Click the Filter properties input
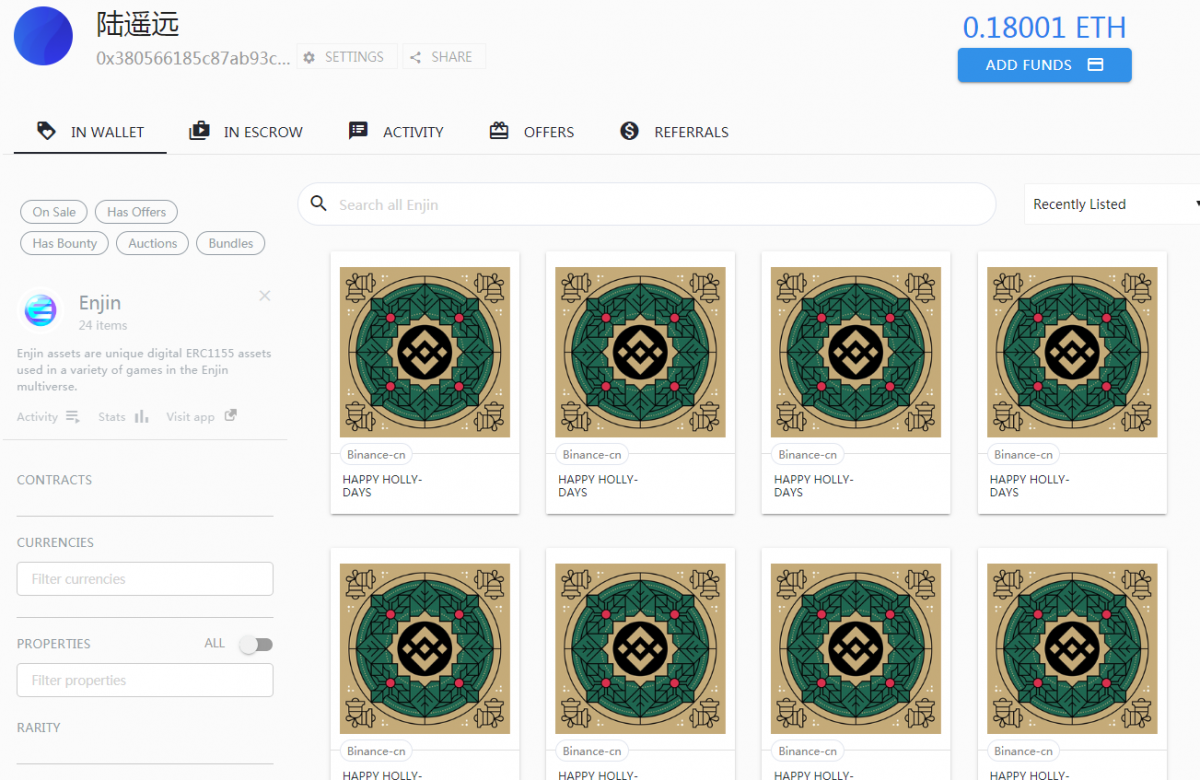Viewport: 1200px width, 780px height. pyautogui.click(x=145, y=680)
